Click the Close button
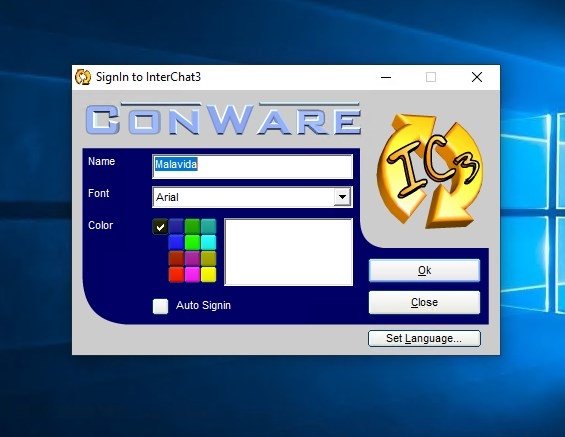 point(424,302)
